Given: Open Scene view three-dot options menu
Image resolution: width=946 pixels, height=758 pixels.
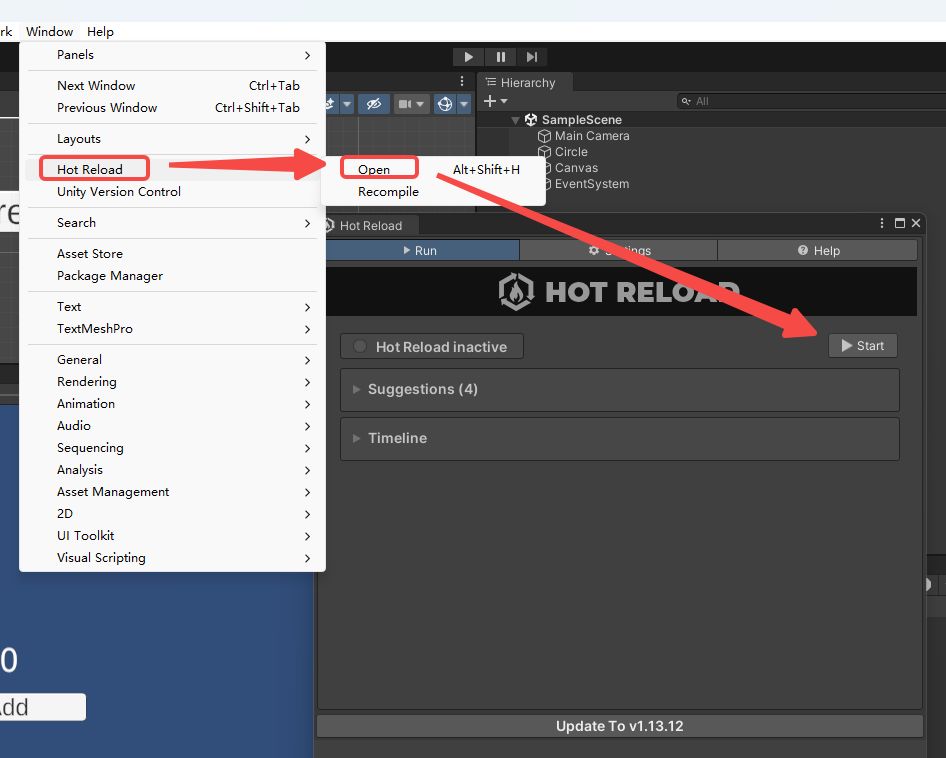Looking at the screenshot, I should pyautogui.click(x=462, y=81).
